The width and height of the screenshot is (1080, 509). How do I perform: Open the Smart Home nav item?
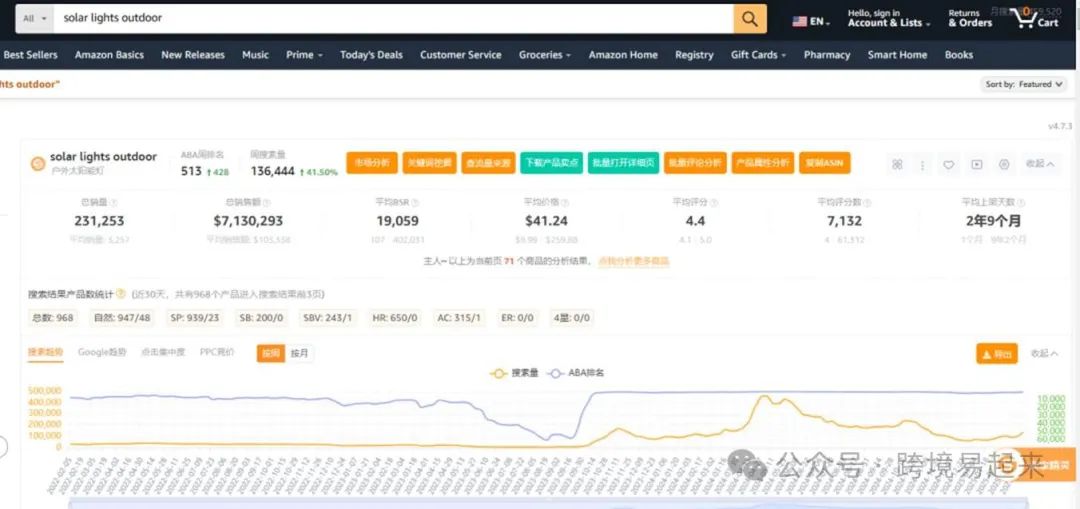[x=897, y=55]
